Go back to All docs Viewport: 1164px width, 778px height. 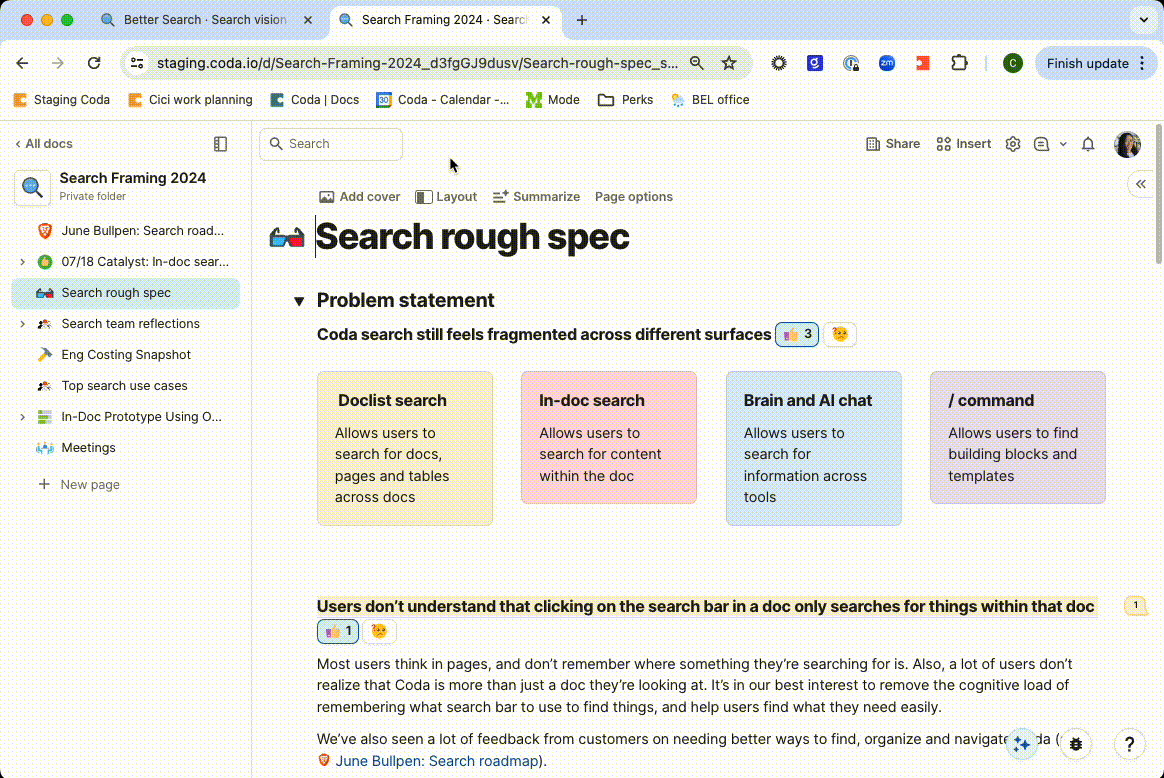(x=44, y=144)
